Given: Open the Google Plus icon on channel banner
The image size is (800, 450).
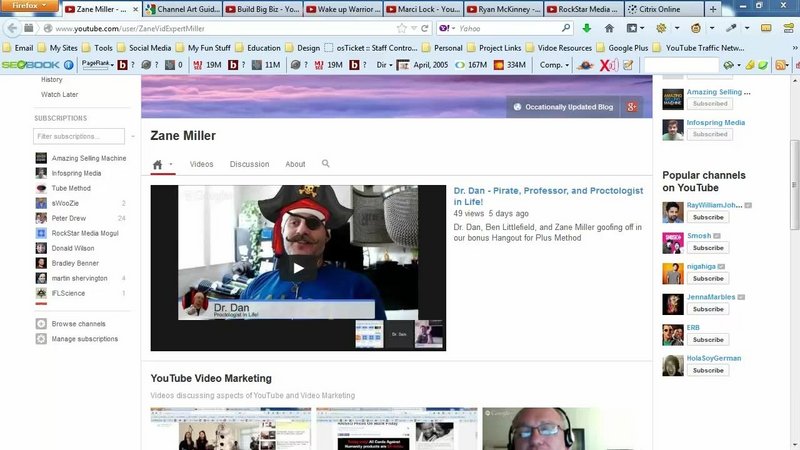Looking at the screenshot, I should [632, 107].
